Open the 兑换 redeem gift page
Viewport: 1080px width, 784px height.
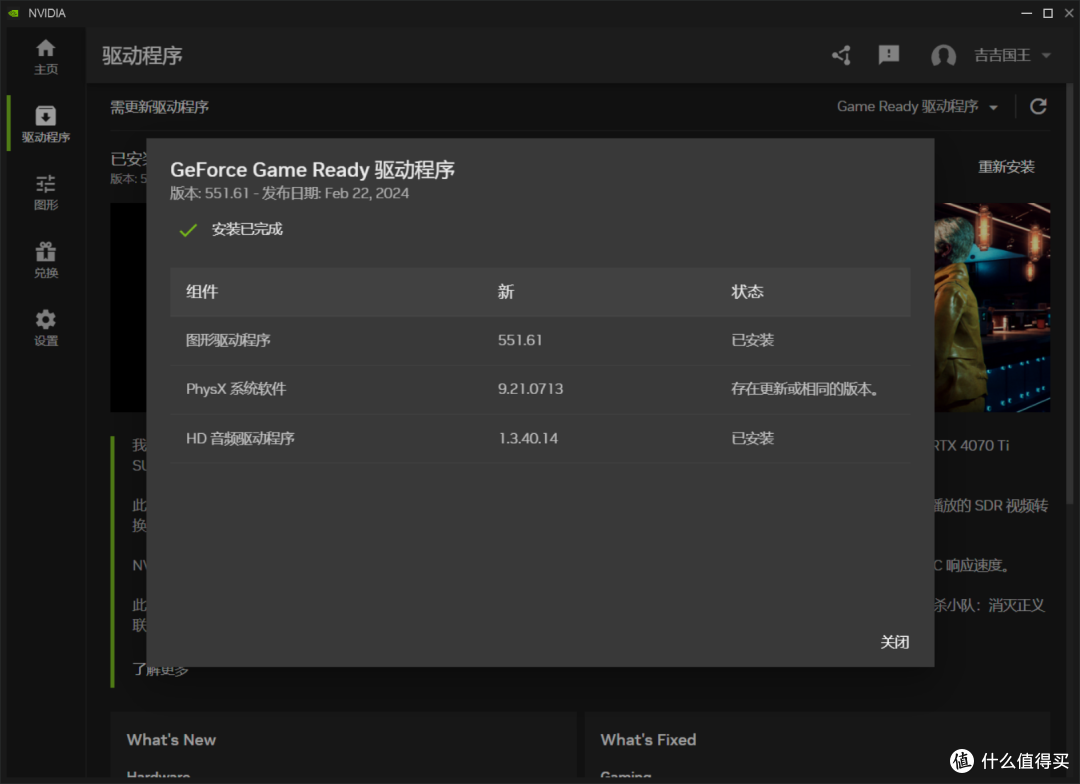pos(46,260)
